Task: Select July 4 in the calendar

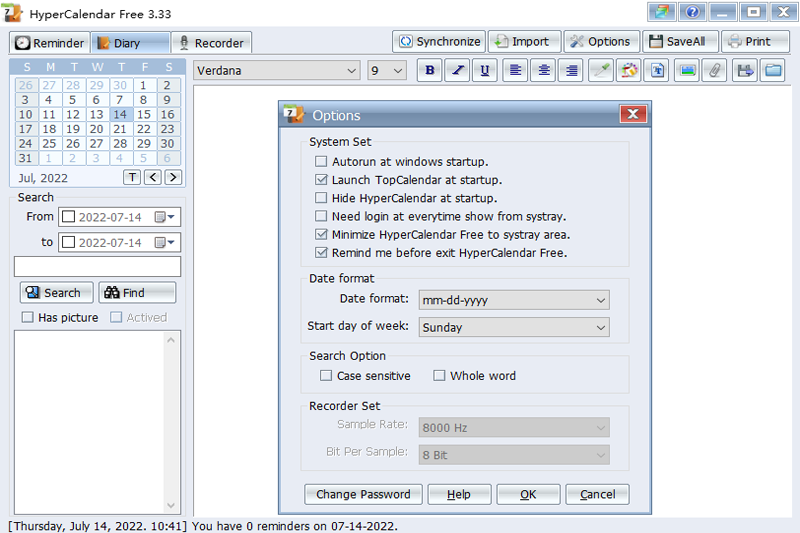Action: coord(49,99)
